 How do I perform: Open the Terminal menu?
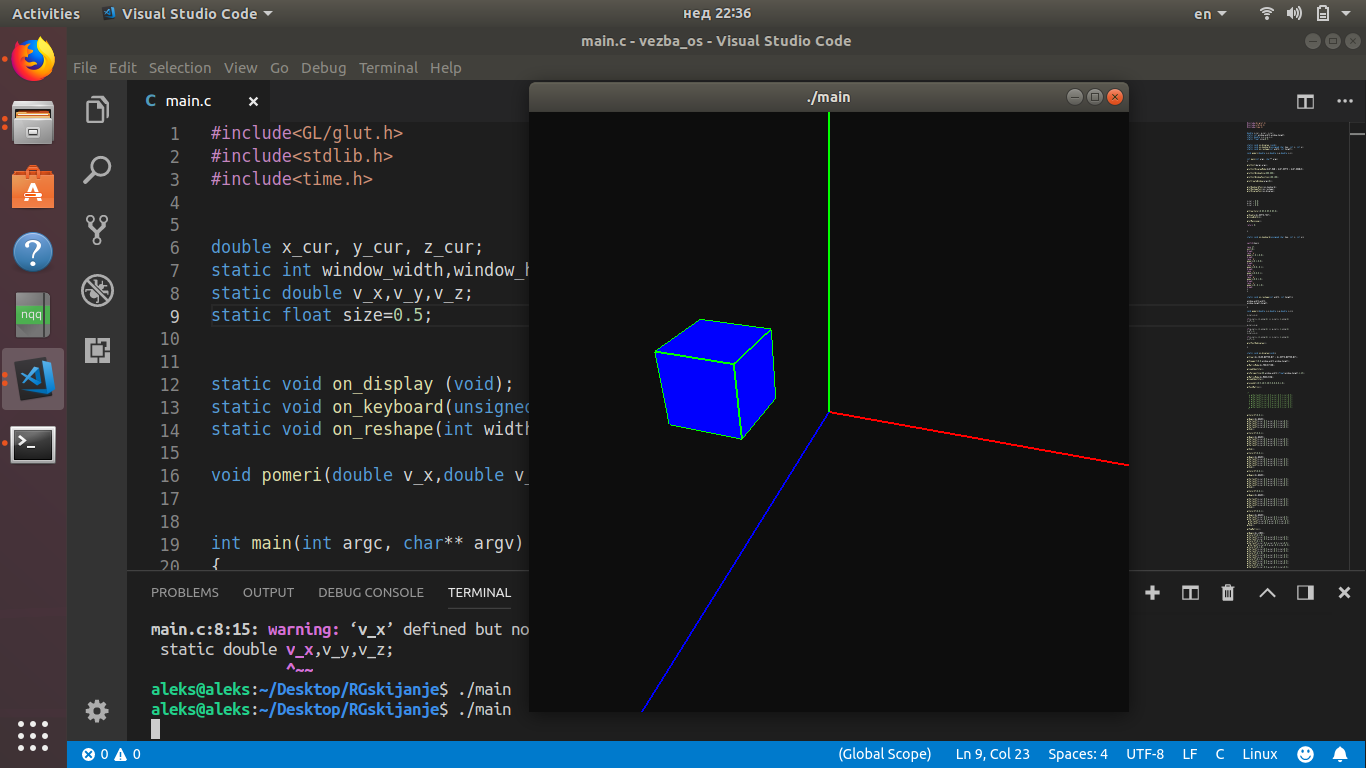pos(388,68)
